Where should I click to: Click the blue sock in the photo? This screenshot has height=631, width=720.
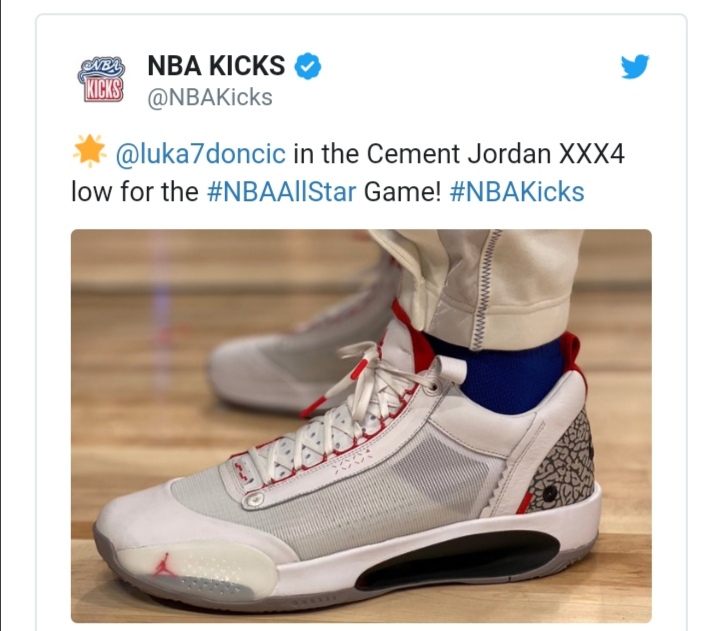click(507, 374)
